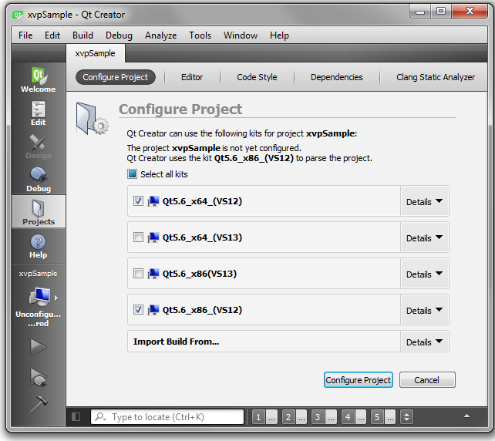Maximize the Qt Creator window

tap(441, 12)
